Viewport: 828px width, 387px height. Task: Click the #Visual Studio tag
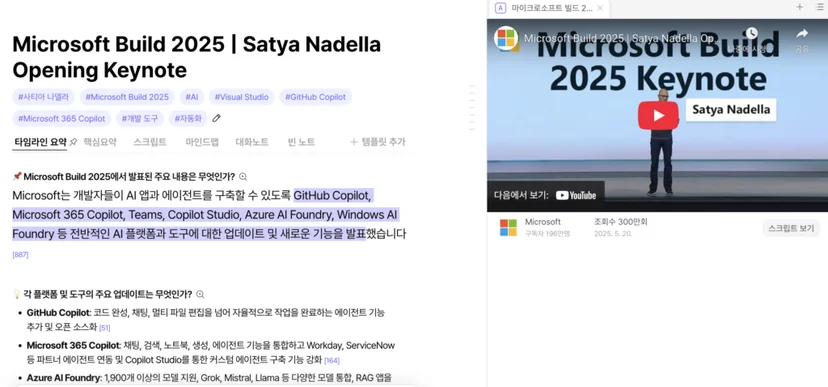coord(241,97)
